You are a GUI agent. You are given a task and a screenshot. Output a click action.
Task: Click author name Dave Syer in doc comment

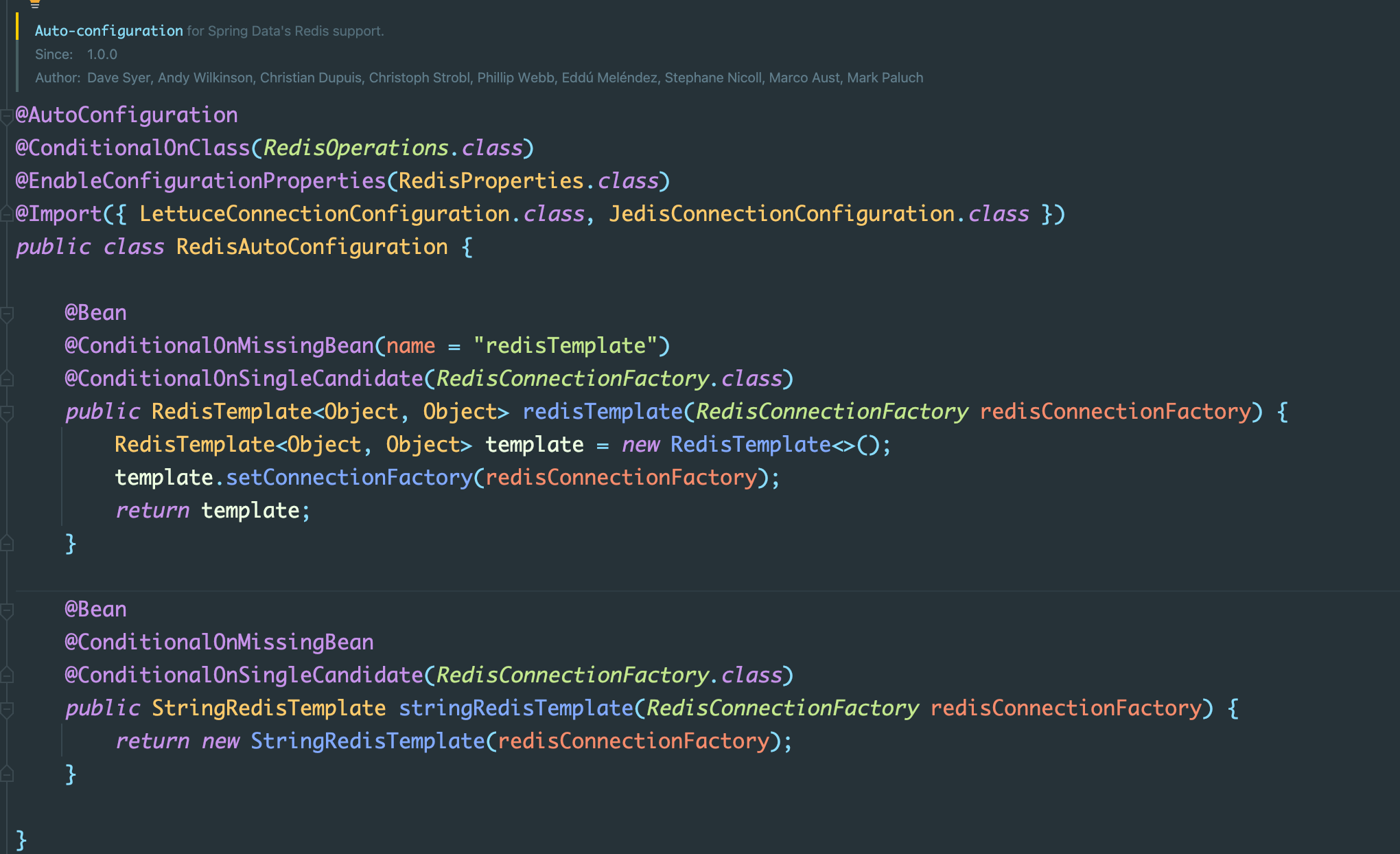coord(118,78)
